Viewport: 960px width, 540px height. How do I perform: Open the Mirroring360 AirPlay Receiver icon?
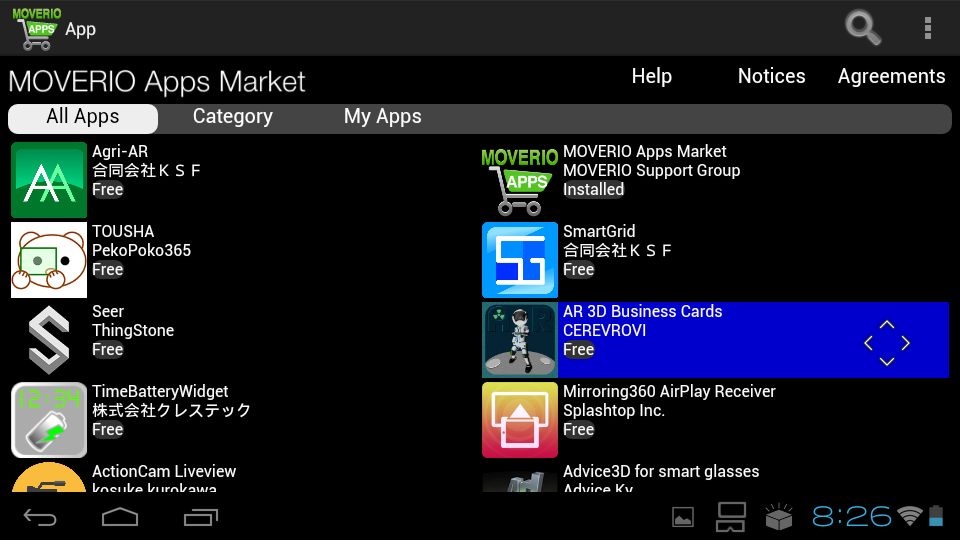coord(520,420)
